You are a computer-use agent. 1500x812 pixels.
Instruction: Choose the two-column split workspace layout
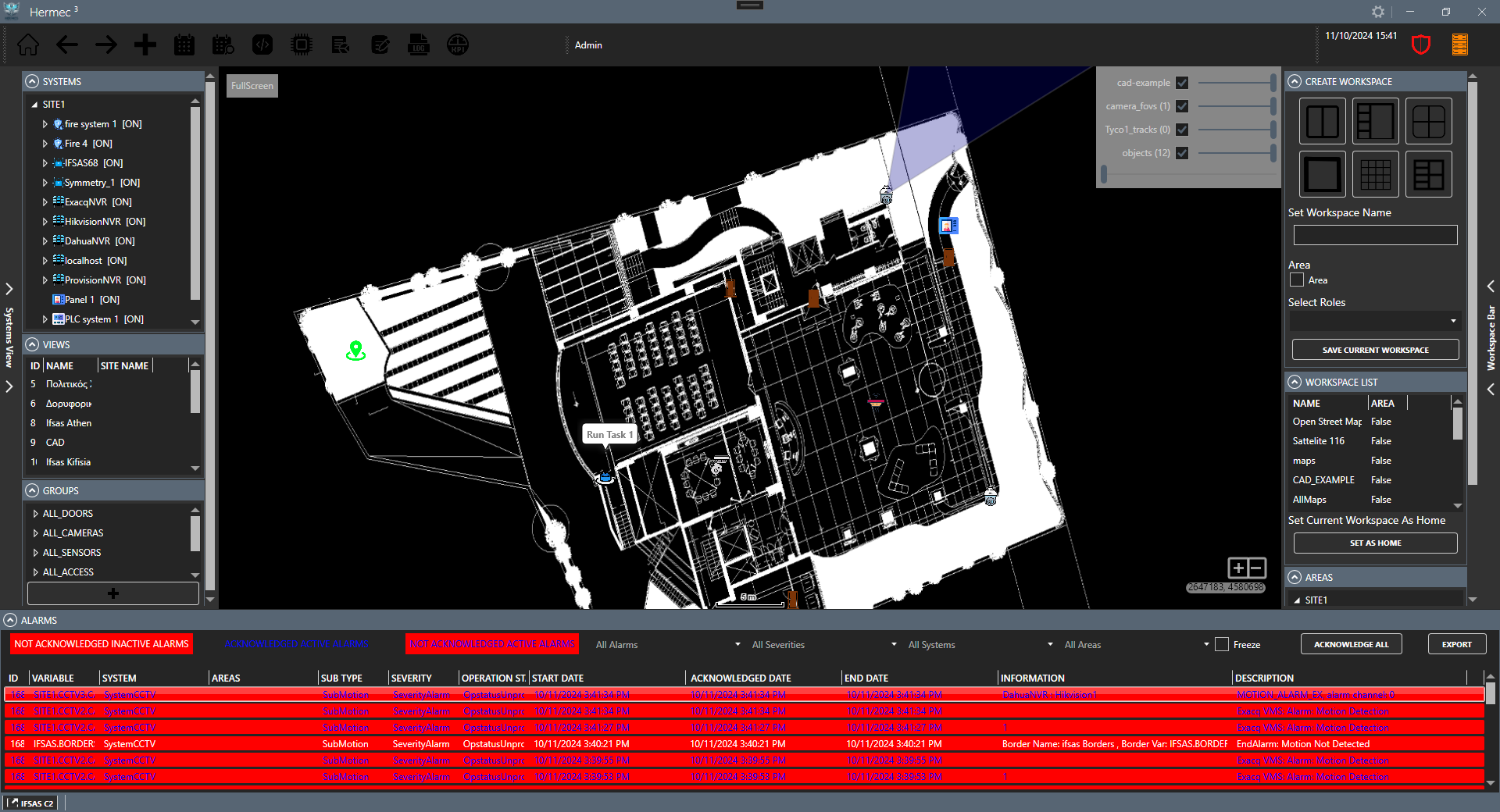(x=1322, y=122)
